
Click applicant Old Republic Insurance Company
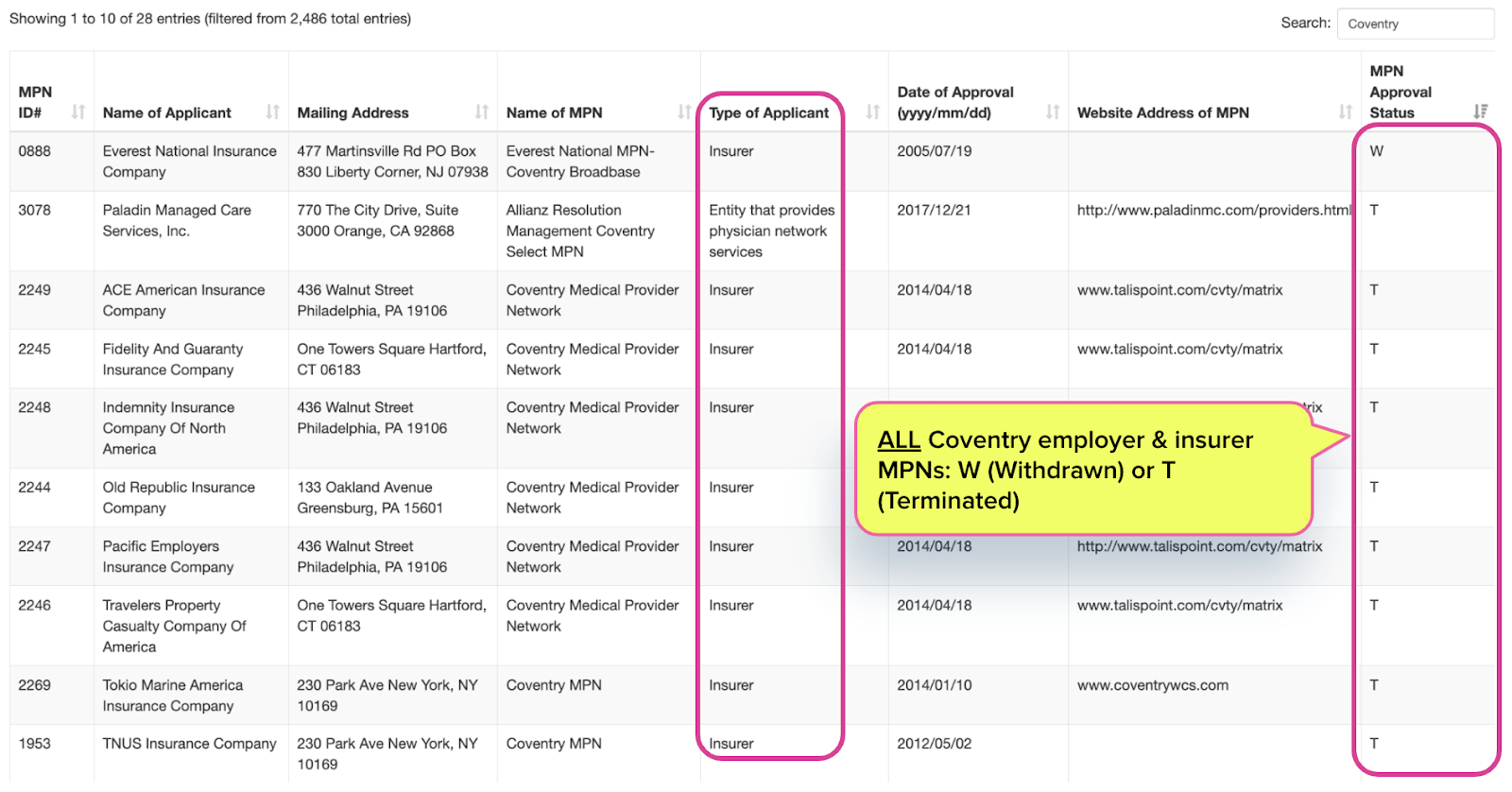click(x=180, y=498)
